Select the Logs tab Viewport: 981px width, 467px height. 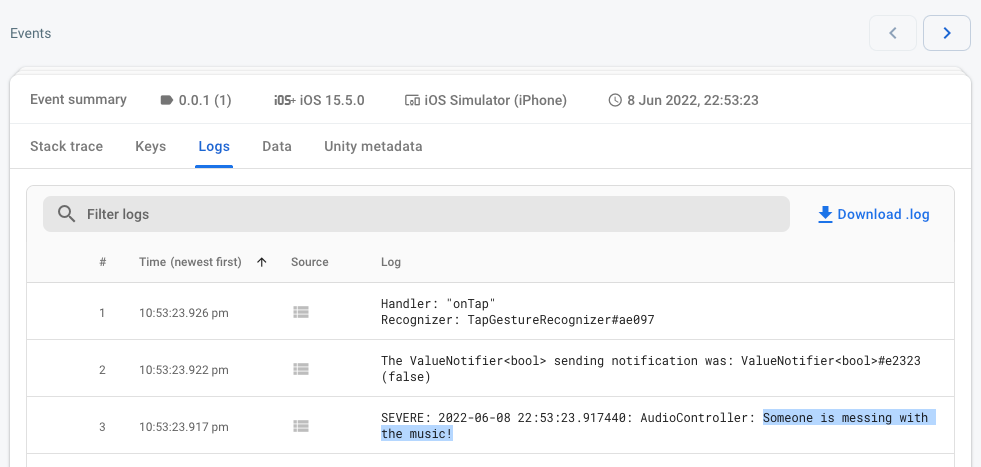pos(214,146)
